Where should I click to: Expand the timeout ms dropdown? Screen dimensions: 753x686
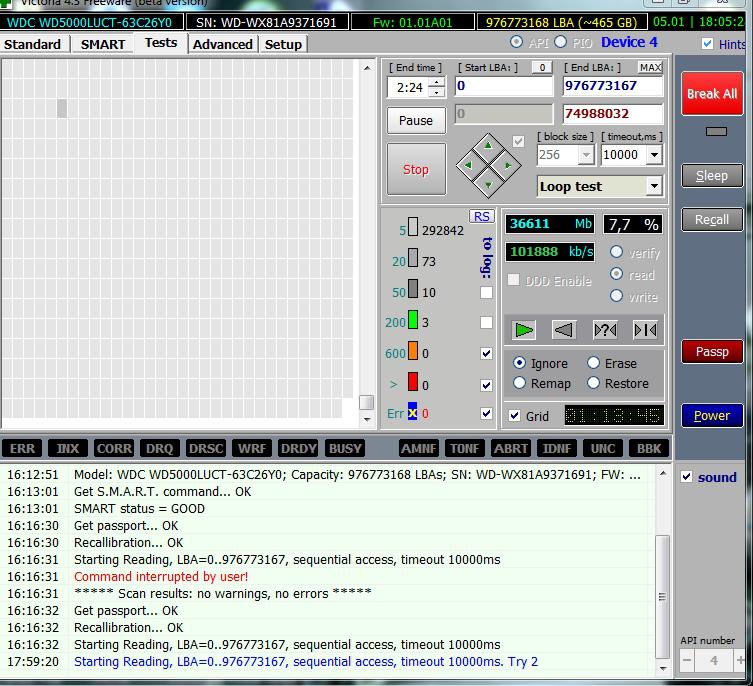(654, 155)
